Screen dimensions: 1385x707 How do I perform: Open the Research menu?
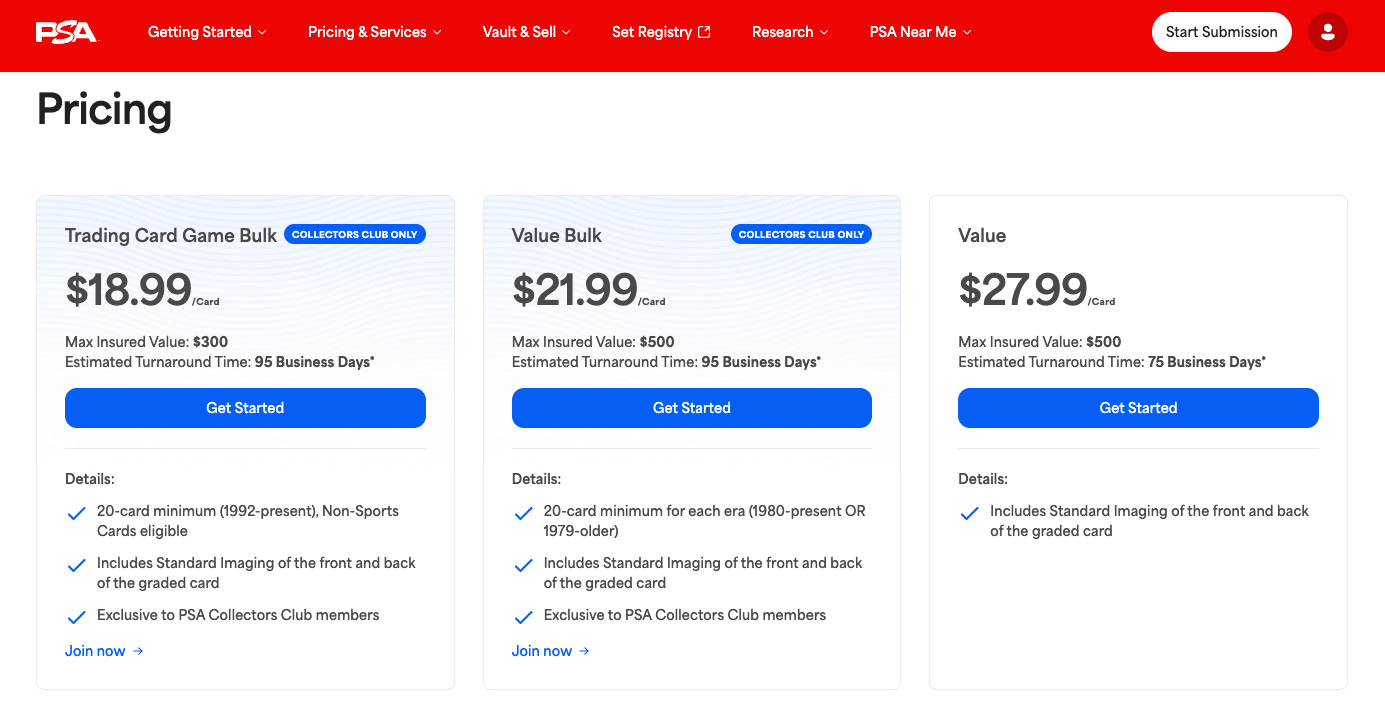[790, 32]
